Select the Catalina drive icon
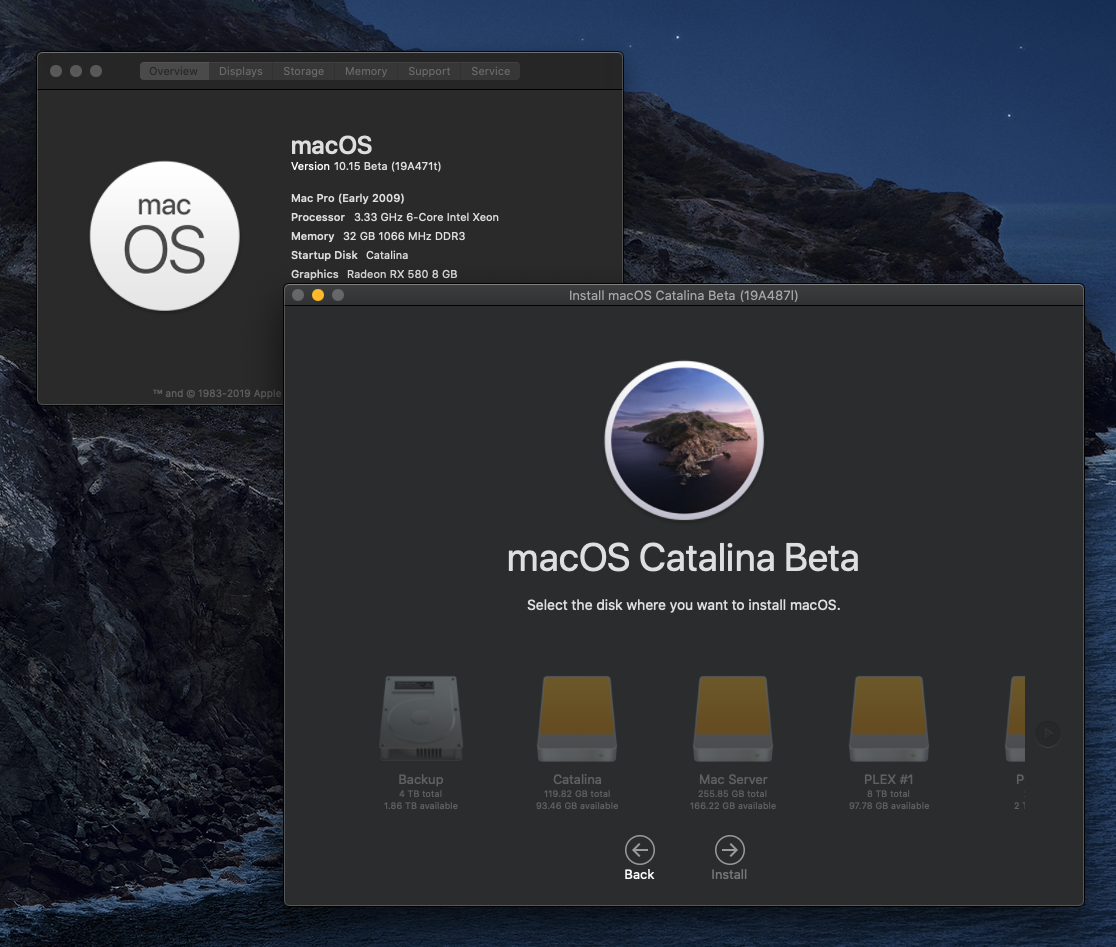The height and width of the screenshot is (947, 1116). pos(577,718)
